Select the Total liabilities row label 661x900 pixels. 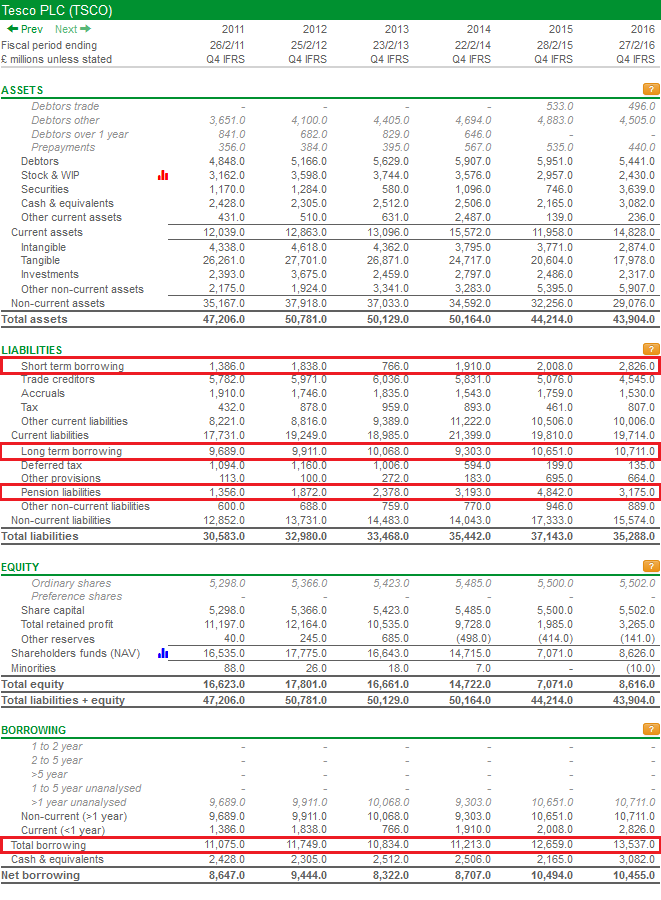click(40, 537)
